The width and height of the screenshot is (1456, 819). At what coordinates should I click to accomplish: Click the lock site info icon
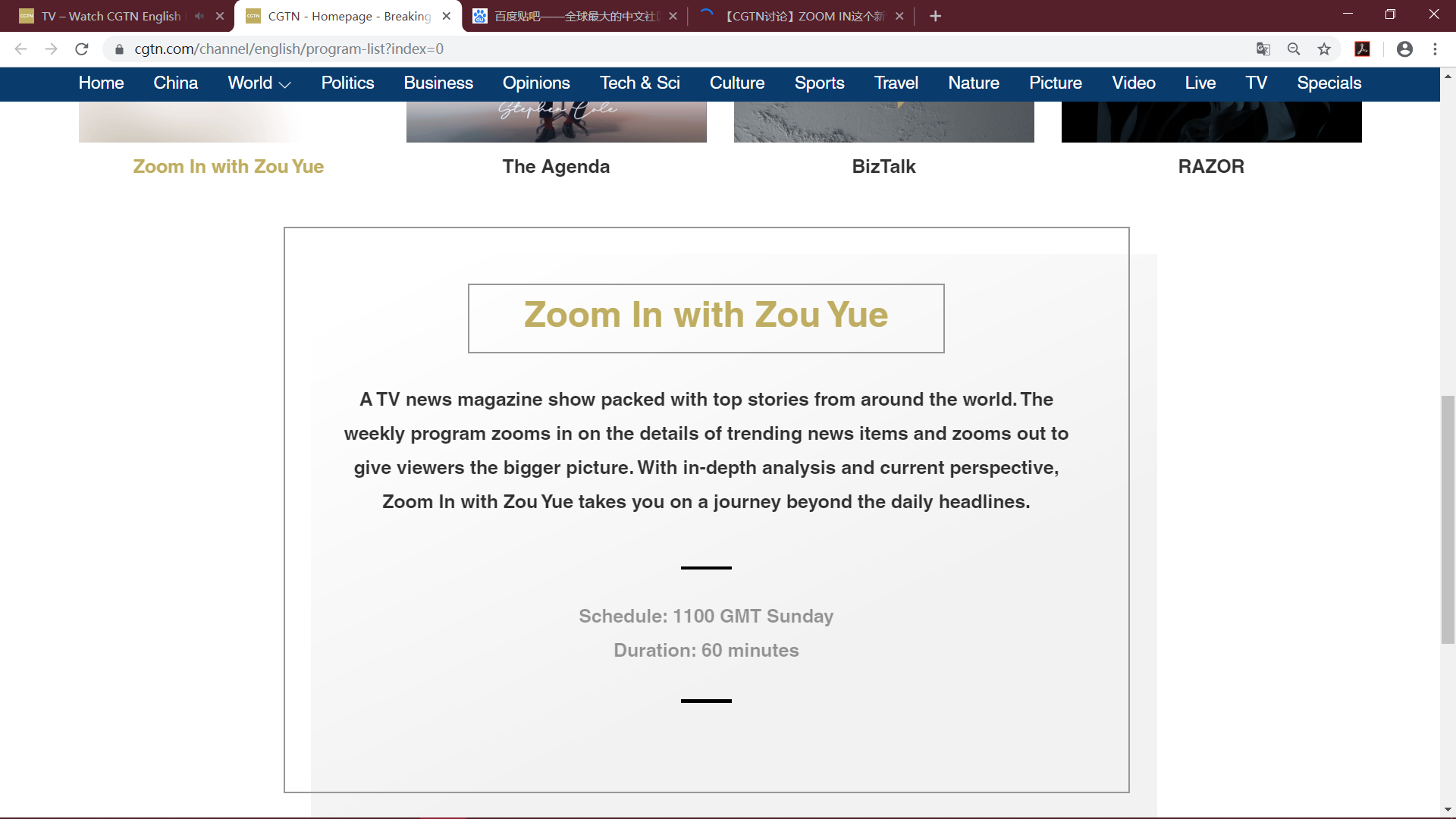point(119,49)
